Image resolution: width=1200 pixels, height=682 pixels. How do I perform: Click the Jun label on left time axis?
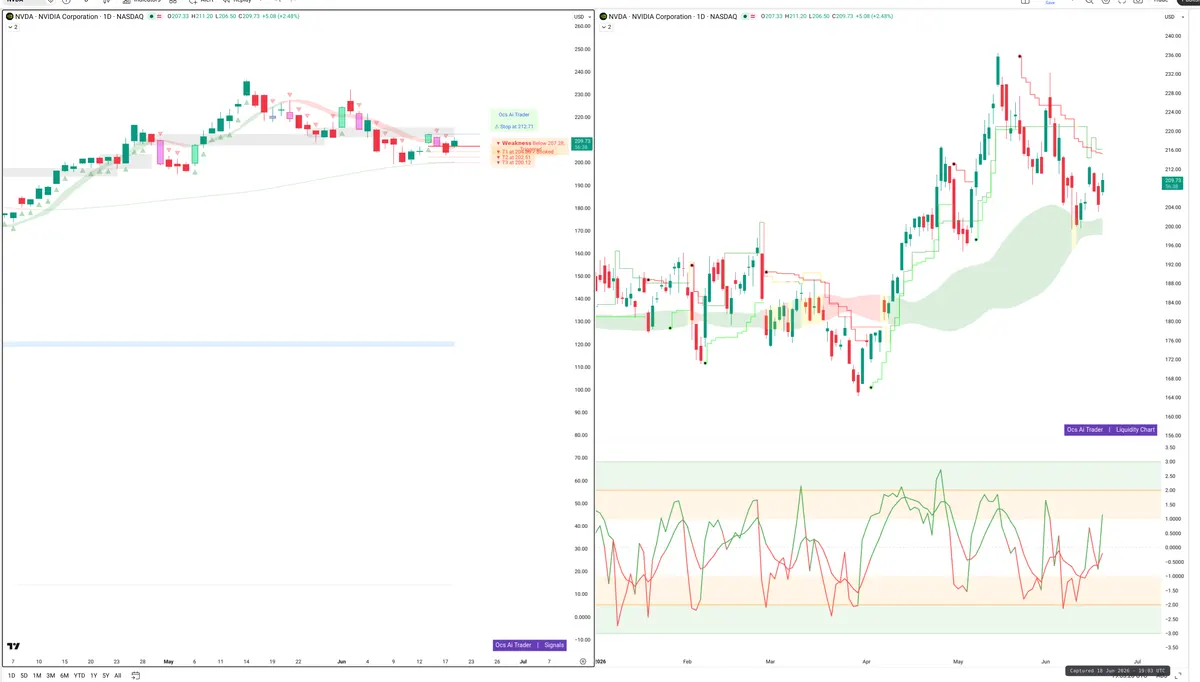click(341, 661)
